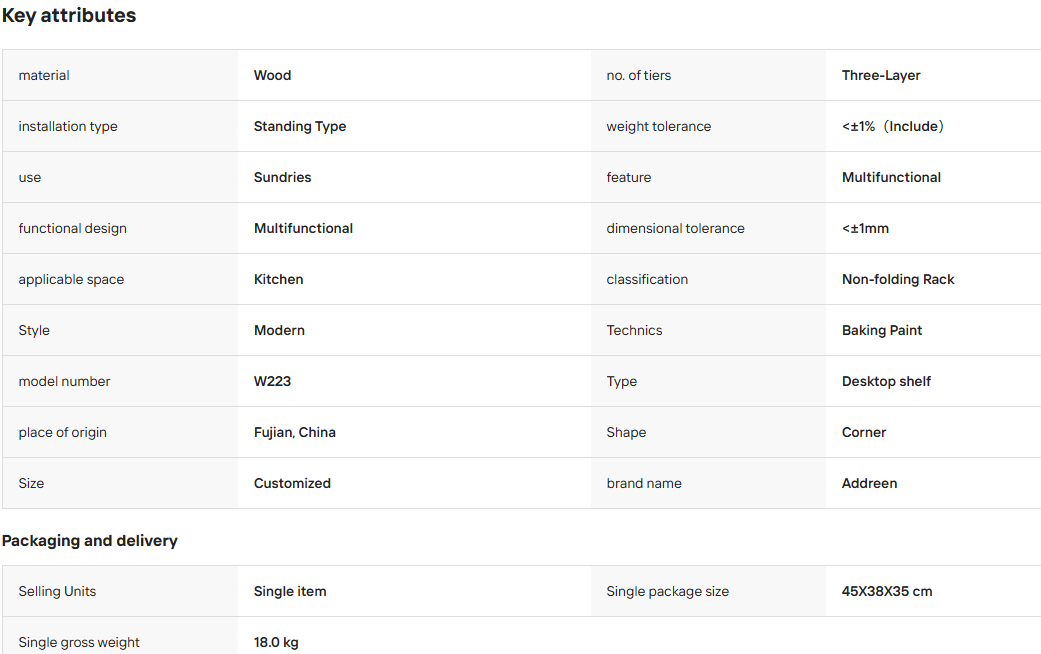Image resolution: width=1041 pixels, height=654 pixels.
Task: Select the 45X38X35 cm package size
Action: (887, 591)
